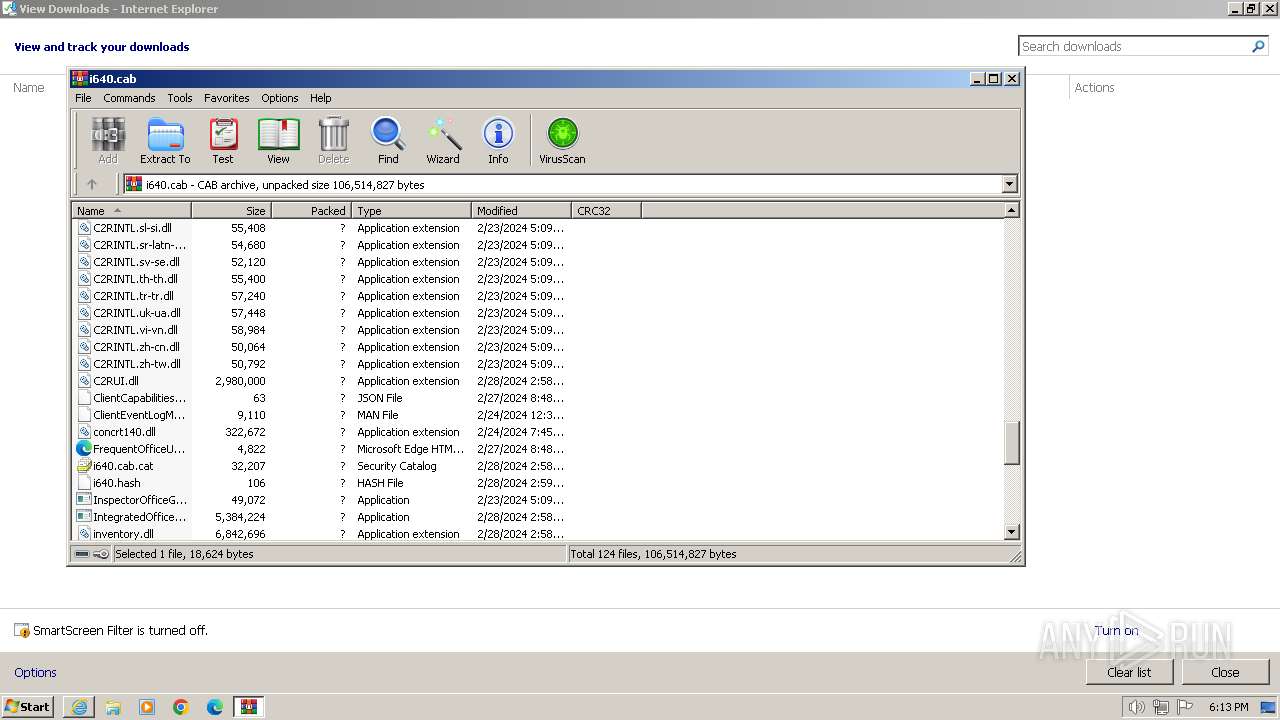Open the Options menu
Screen dimensions: 1280x720
pos(280,98)
